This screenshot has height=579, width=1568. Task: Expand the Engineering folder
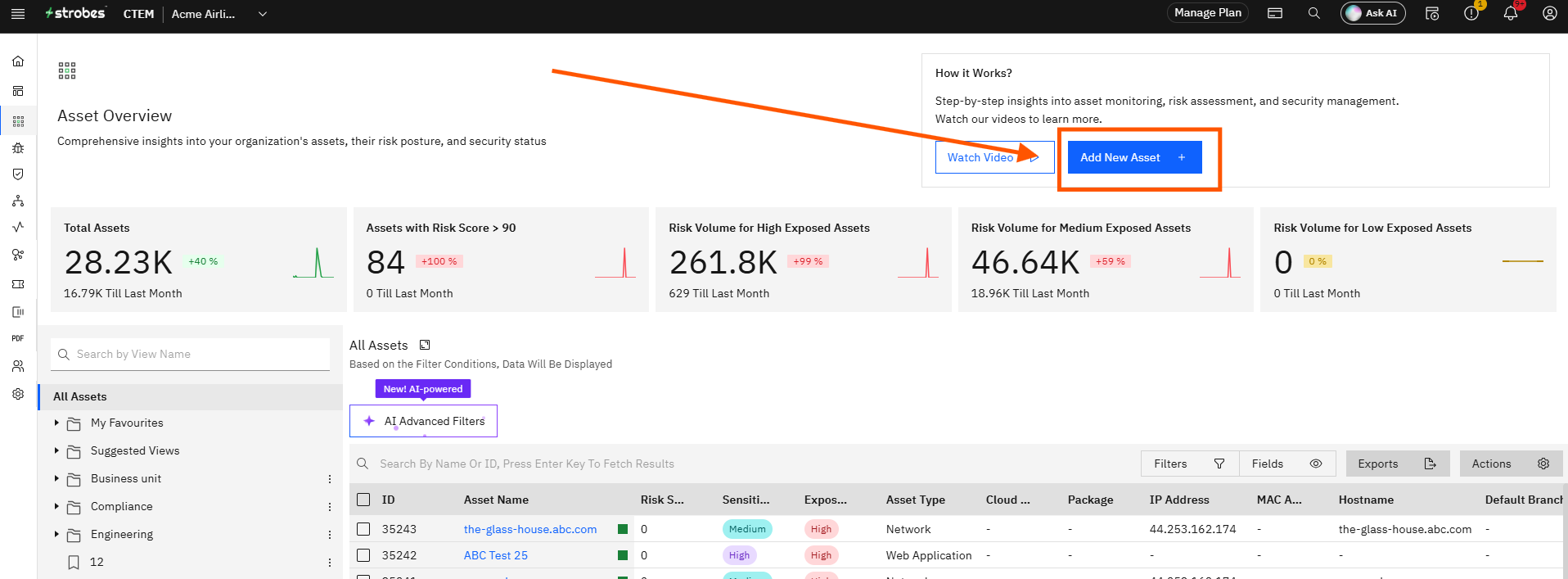pos(56,534)
